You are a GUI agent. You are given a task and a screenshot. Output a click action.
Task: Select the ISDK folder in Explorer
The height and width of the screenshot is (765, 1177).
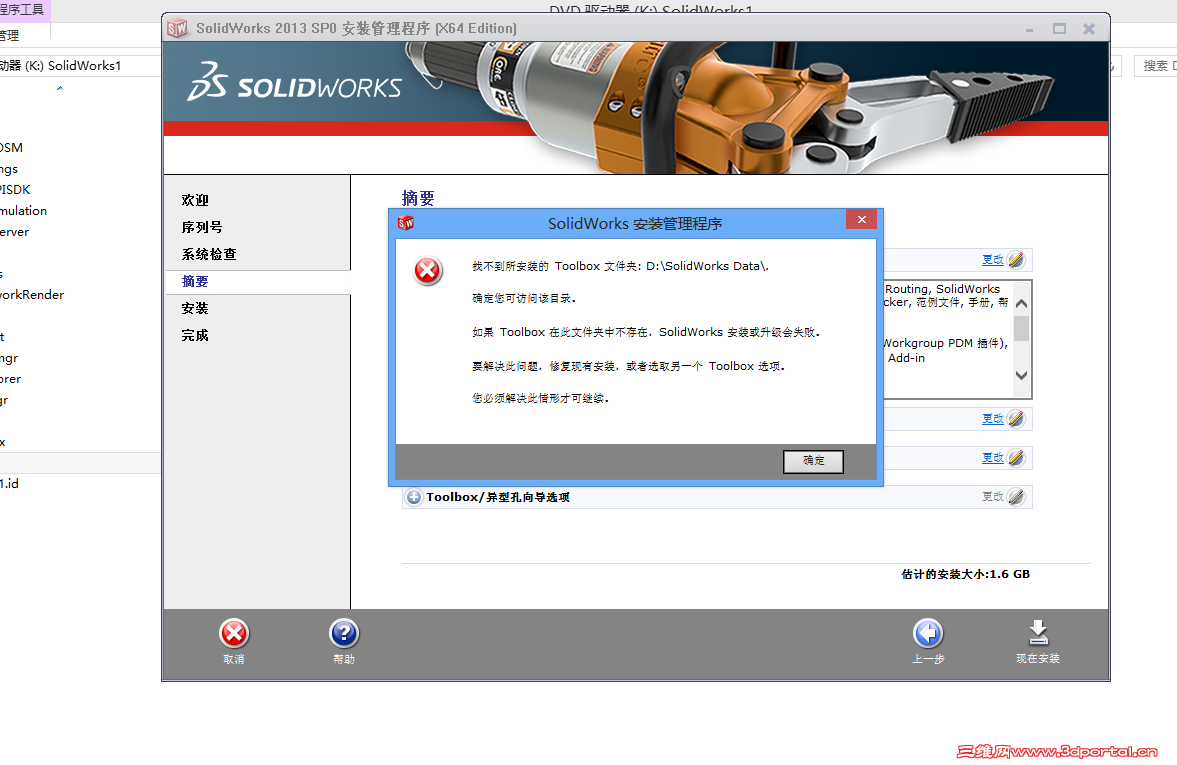[x=15, y=190]
